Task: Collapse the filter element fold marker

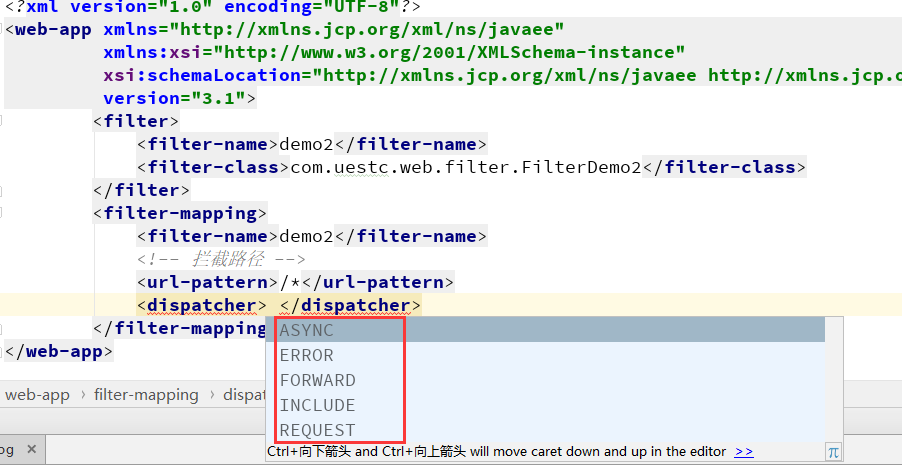Action: pos(2,120)
